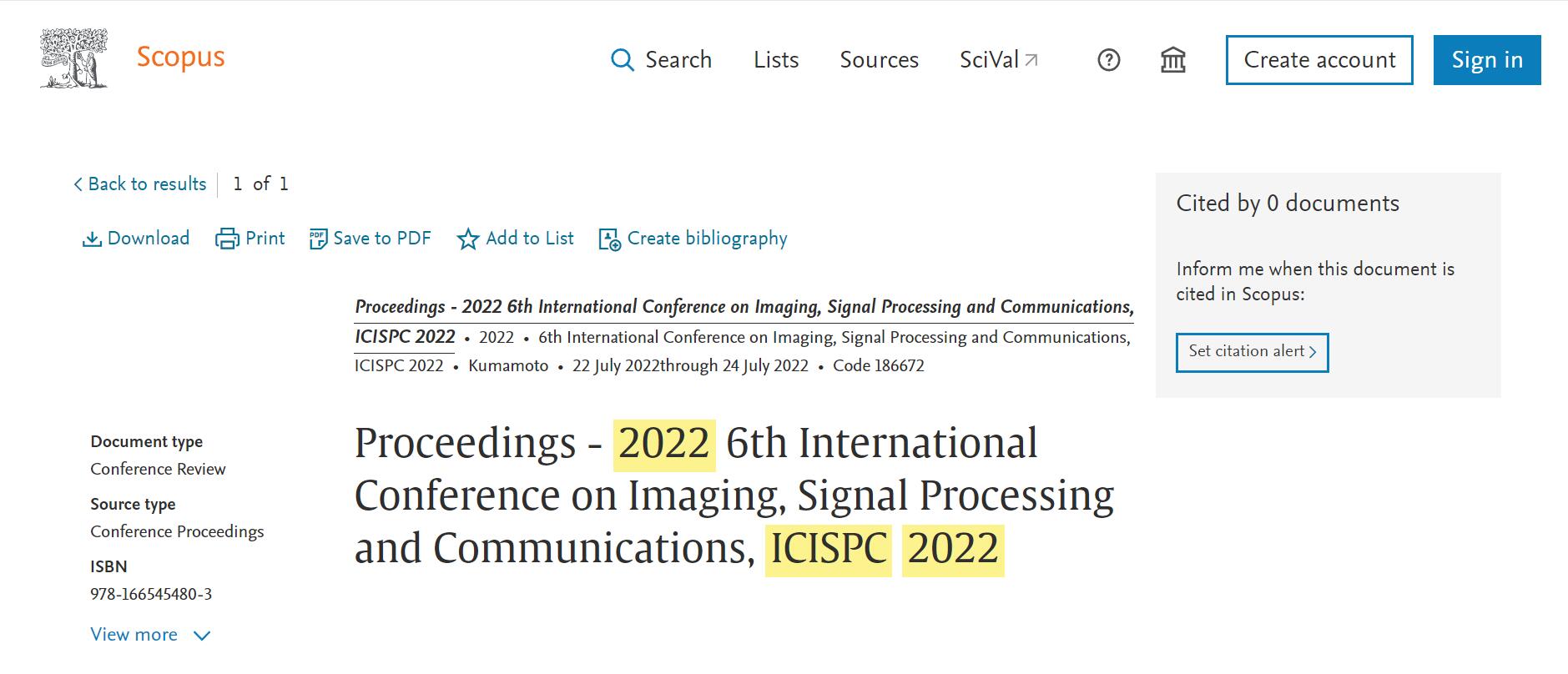Click the Search magnifier icon
Viewport: 1568px width, 674px height.
point(623,60)
